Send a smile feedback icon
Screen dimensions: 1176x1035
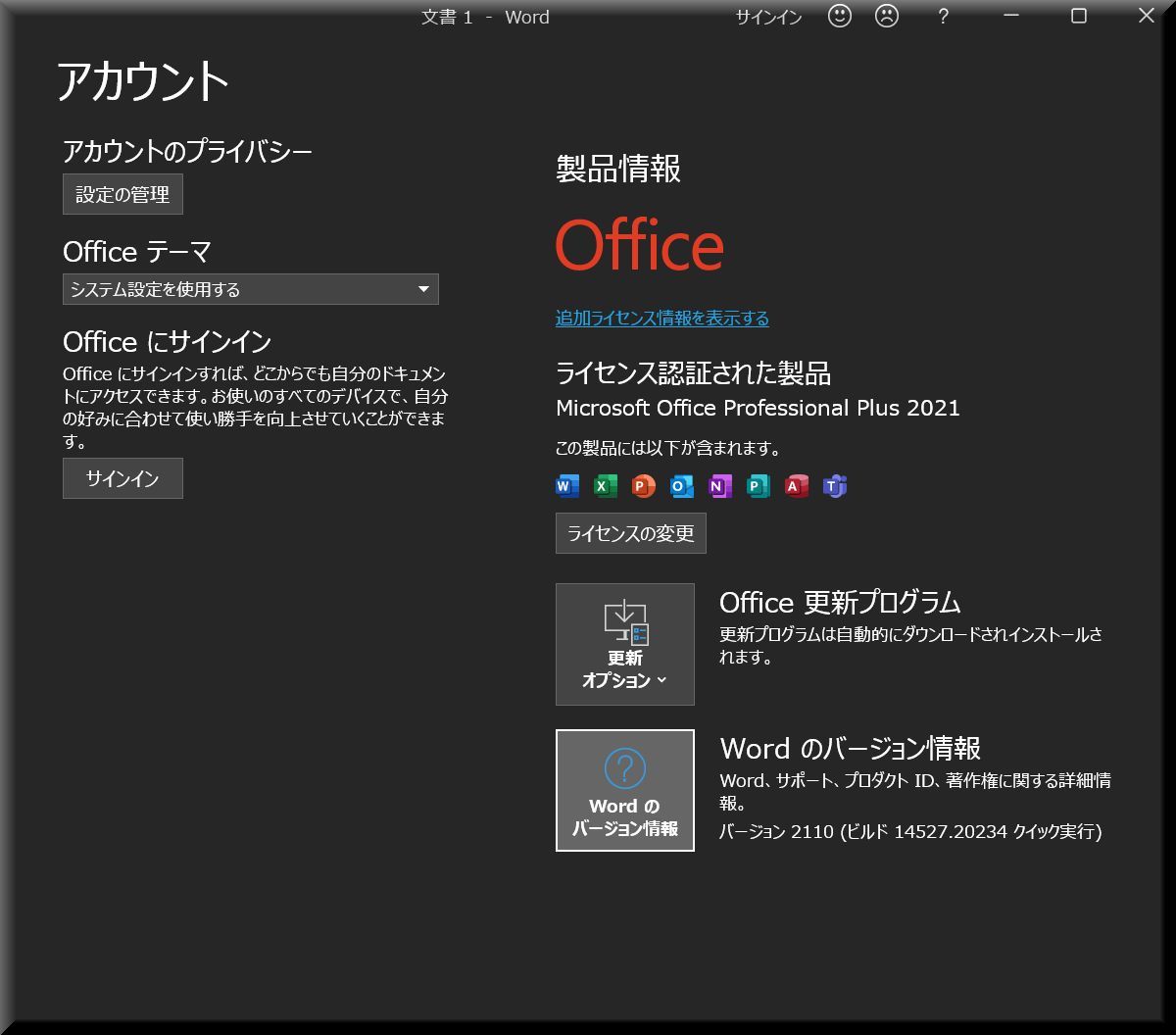pos(840,16)
